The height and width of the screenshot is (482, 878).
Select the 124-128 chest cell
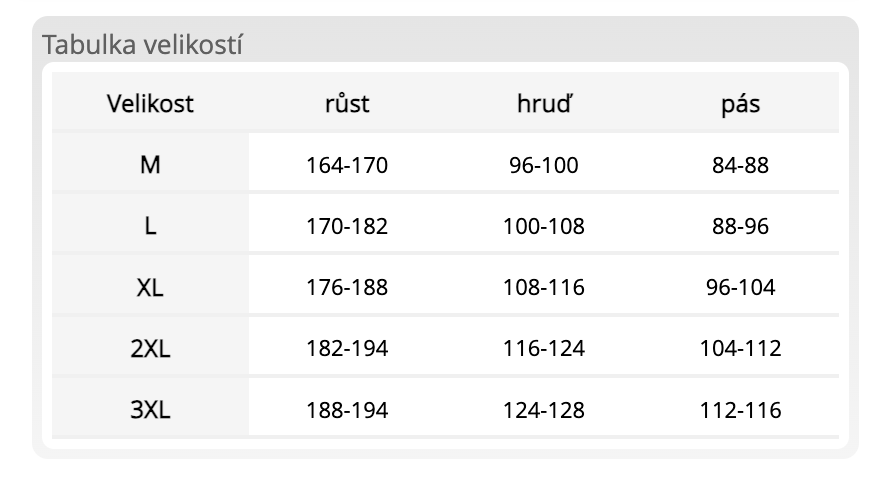[x=544, y=410]
